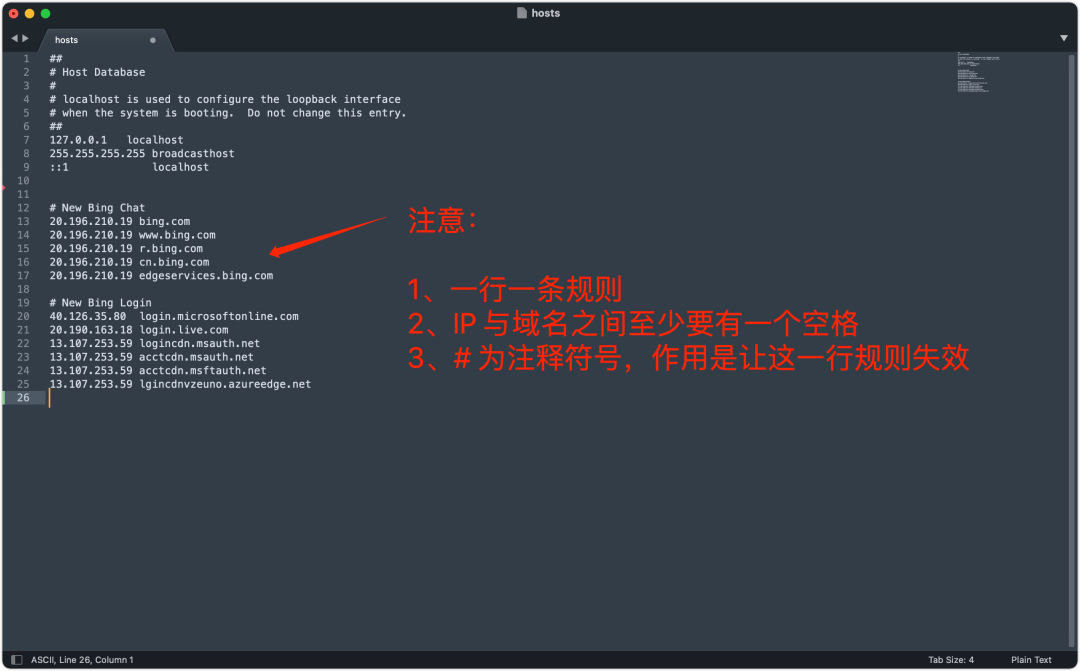
Task: Select the hosts file tab
Action: 107,40
